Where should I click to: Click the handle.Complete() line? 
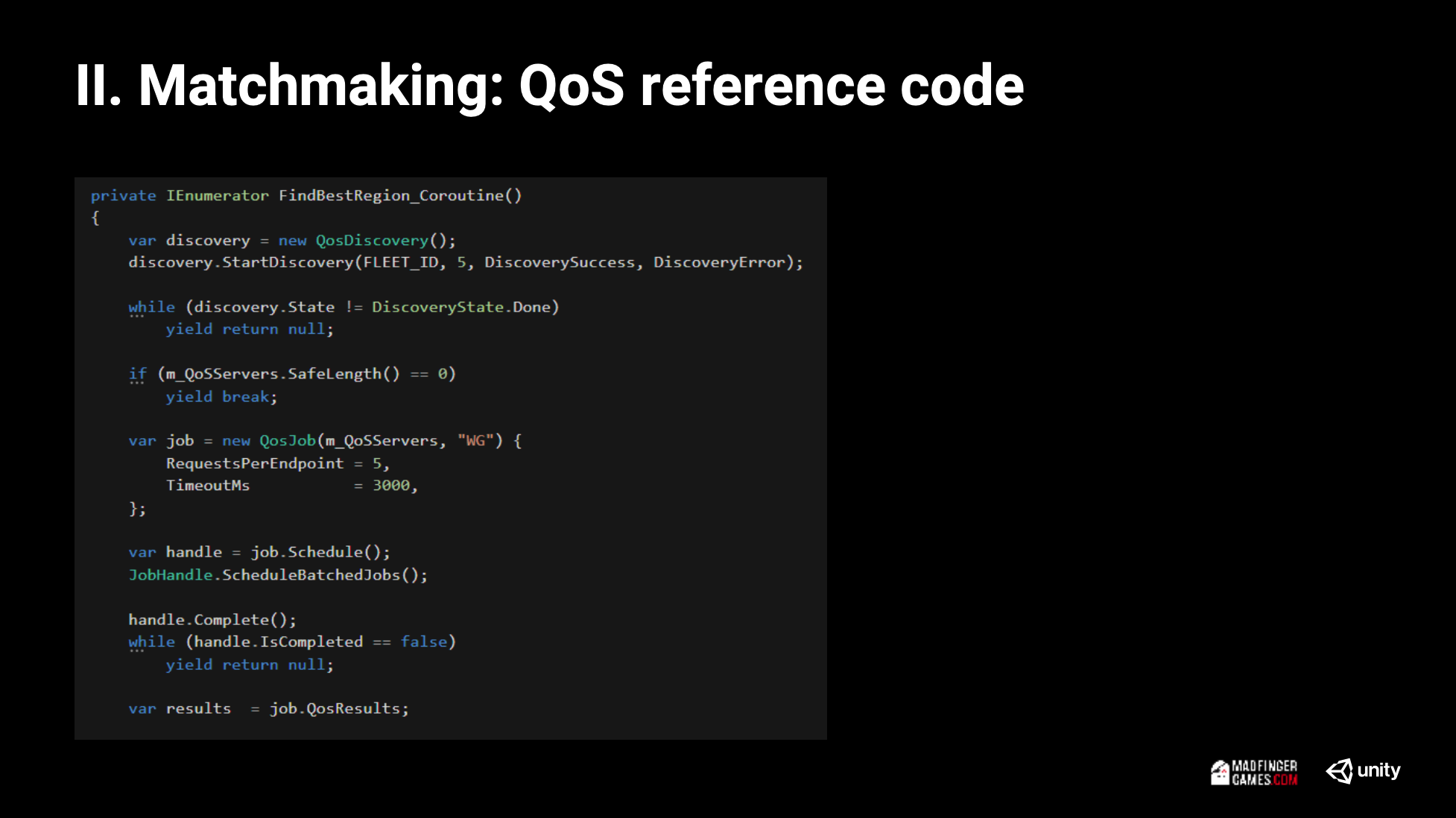pos(212,620)
